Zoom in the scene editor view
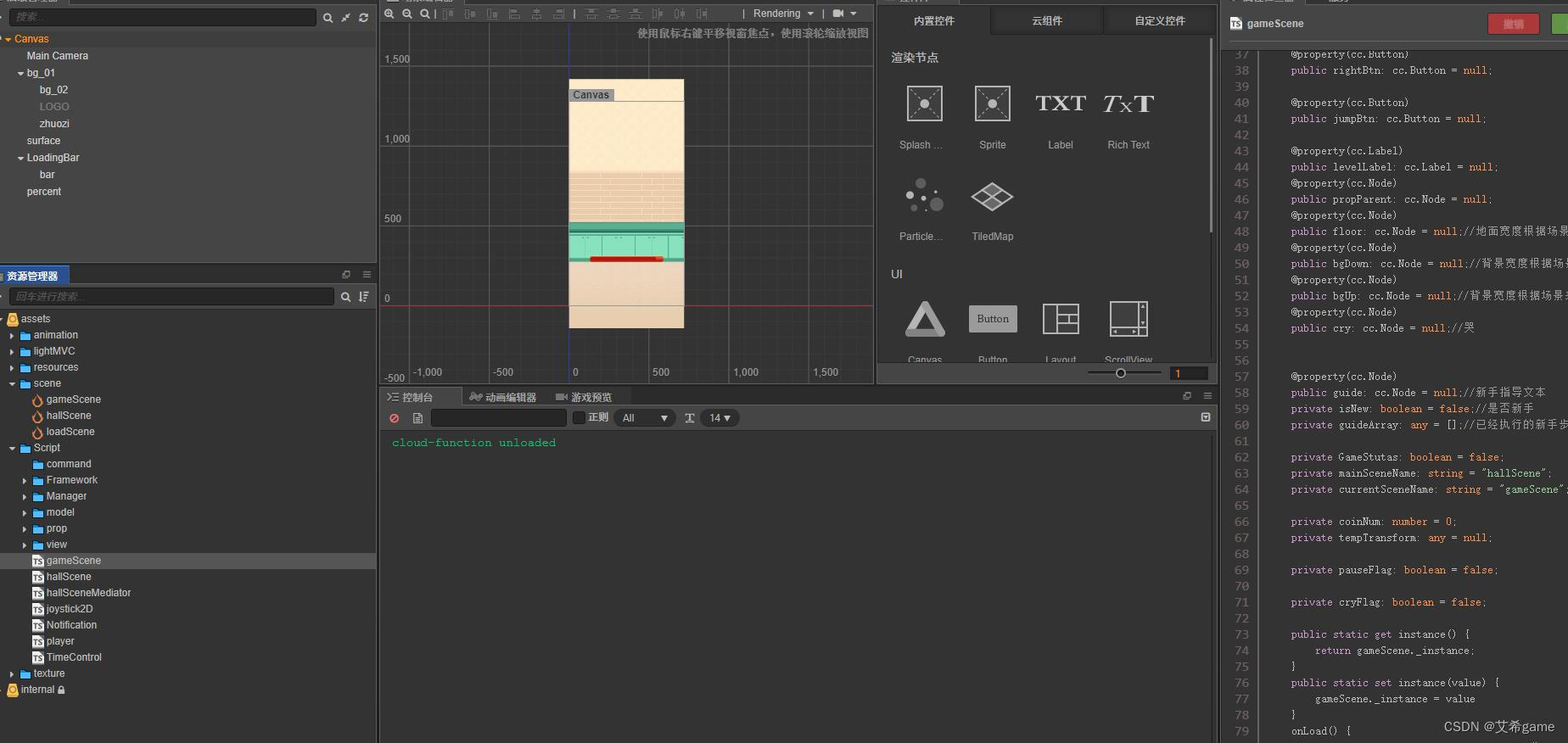Viewport: 1568px width, 743px height. tap(389, 14)
